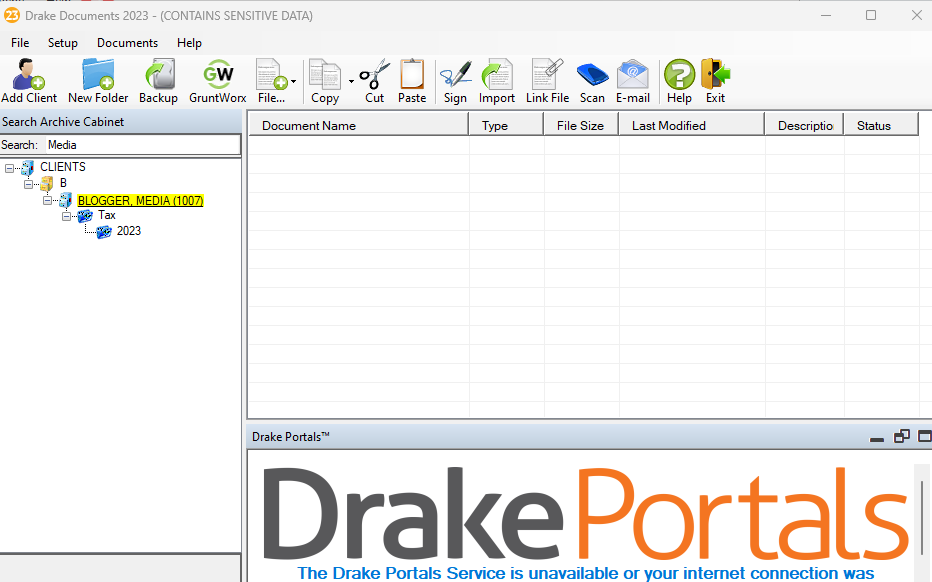This screenshot has height=582, width=932.
Task: Sort by Description column header
Action: click(804, 125)
